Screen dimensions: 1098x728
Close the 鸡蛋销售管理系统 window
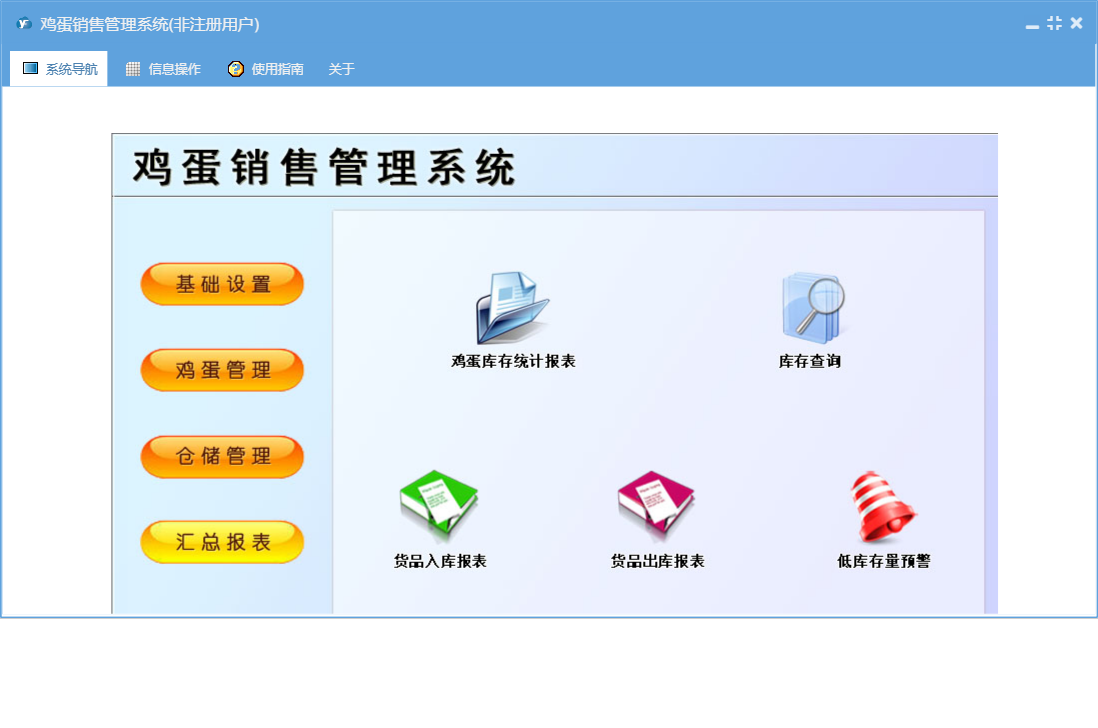tap(1076, 23)
